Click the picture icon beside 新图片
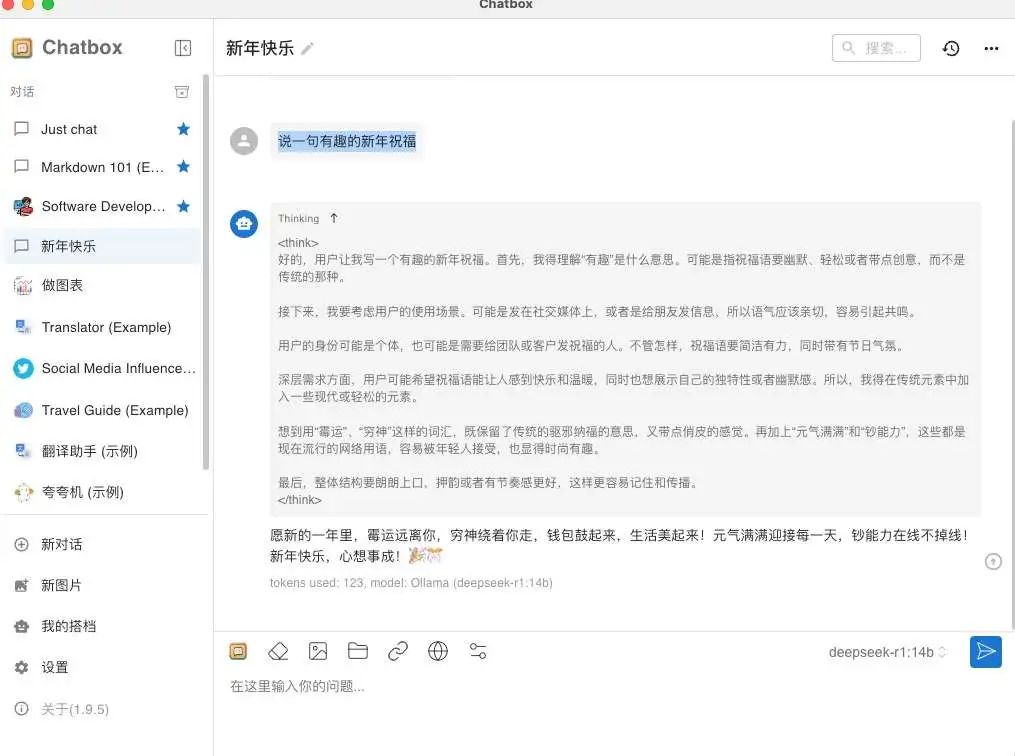 (21, 586)
